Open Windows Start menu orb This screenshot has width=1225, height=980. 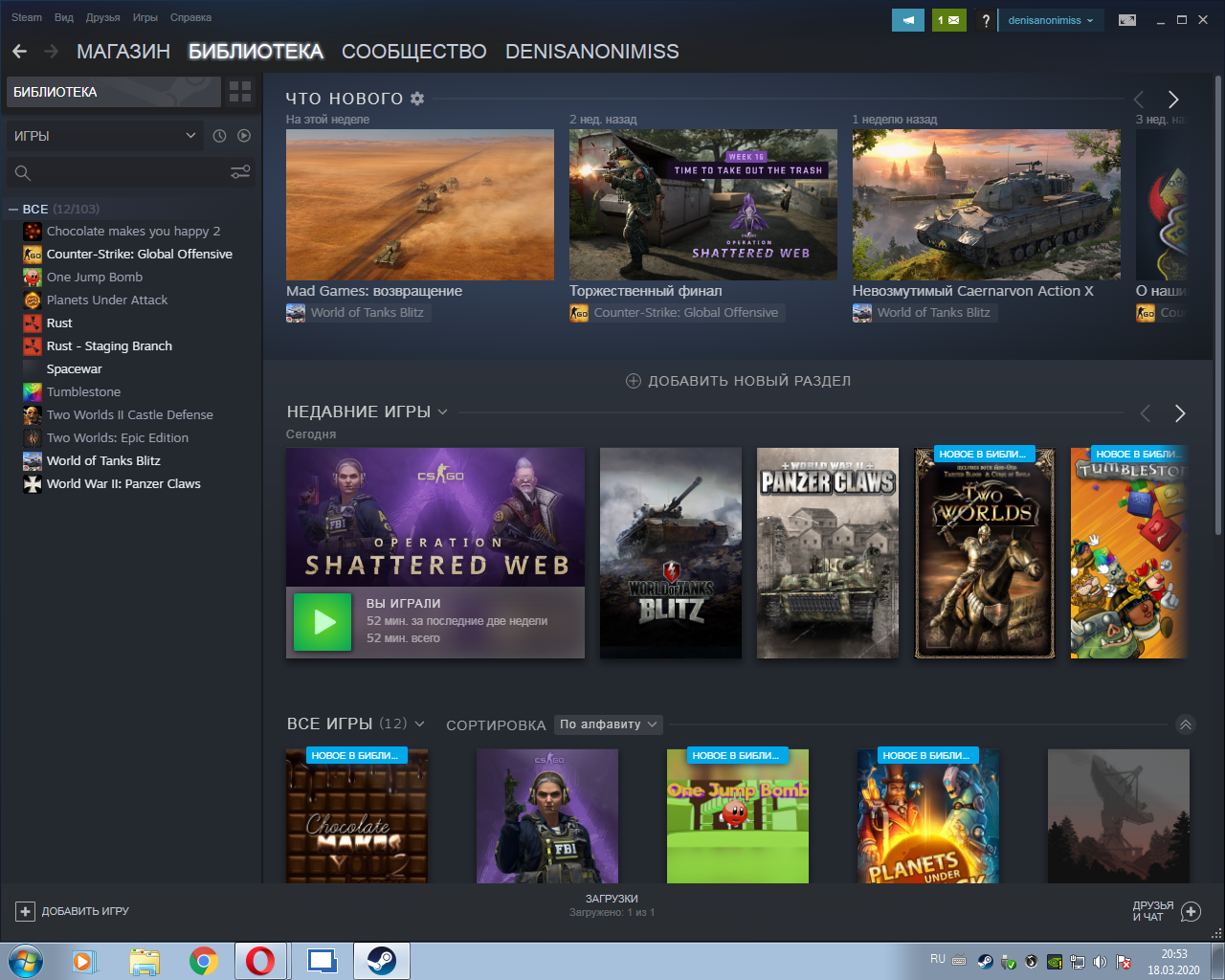click(x=26, y=961)
